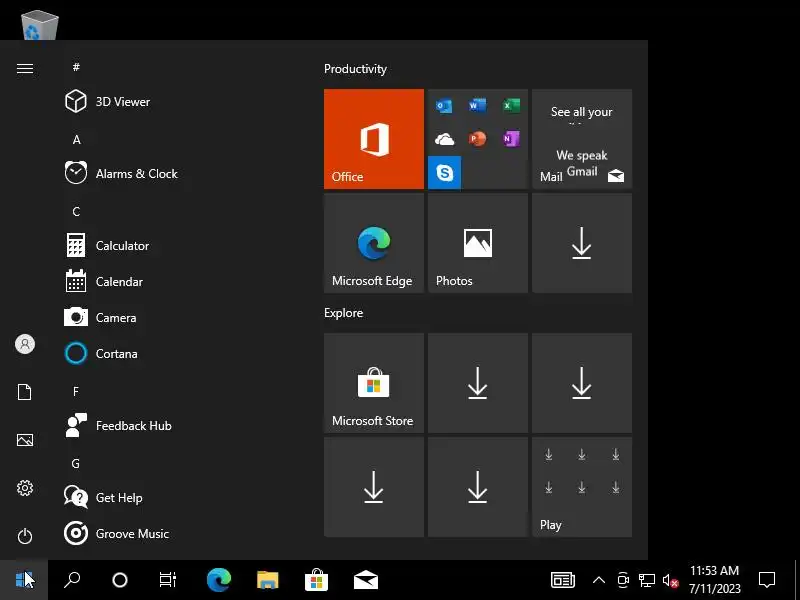Image resolution: width=800 pixels, height=600 pixels.
Task: Open News and interests widget
Action: click(x=563, y=580)
